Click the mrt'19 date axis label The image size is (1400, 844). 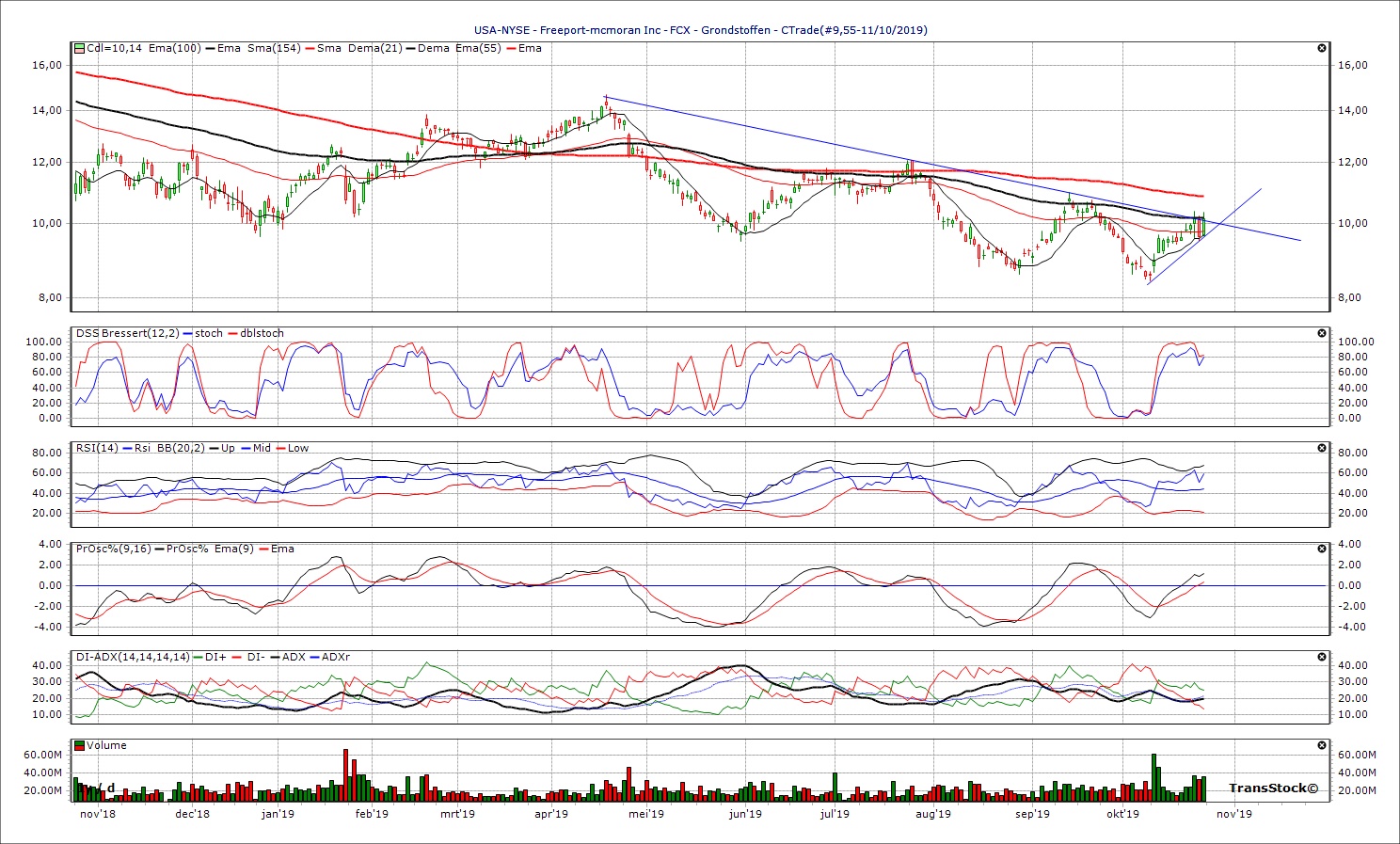[458, 814]
